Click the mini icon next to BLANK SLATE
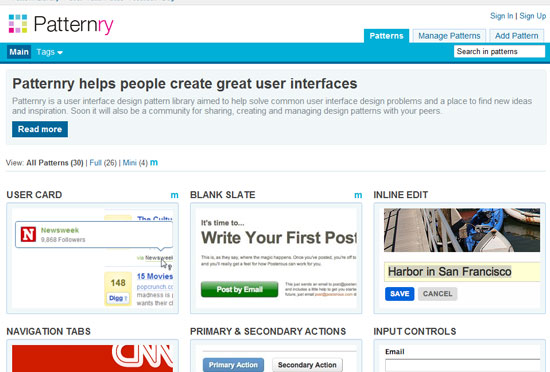The width and height of the screenshot is (550, 372). click(x=358, y=195)
